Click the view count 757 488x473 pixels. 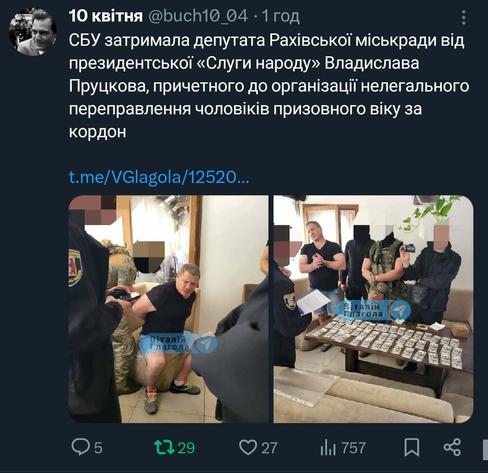pyautogui.click(x=353, y=448)
